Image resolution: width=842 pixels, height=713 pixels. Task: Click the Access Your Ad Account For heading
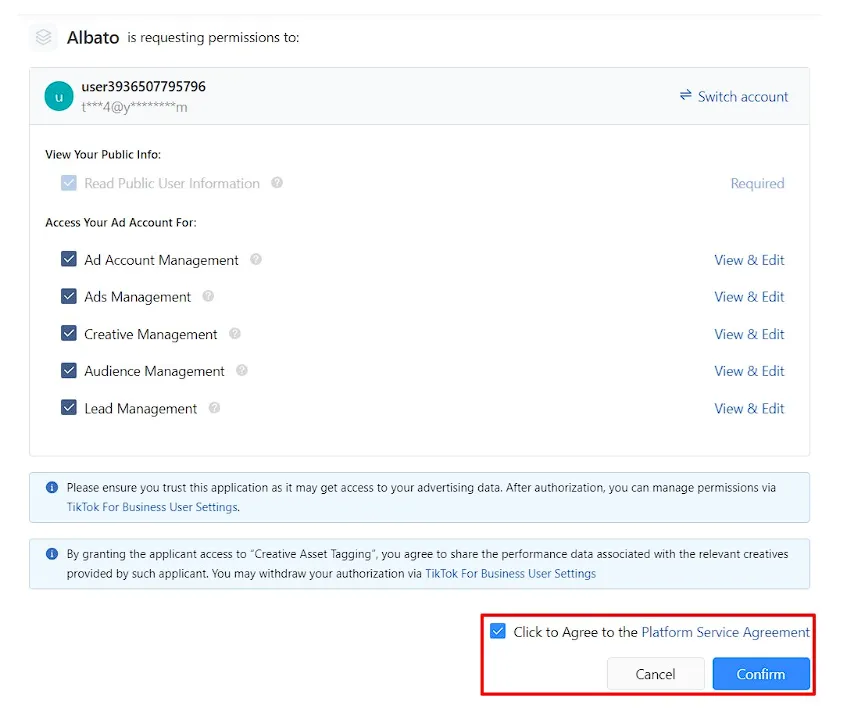121,223
